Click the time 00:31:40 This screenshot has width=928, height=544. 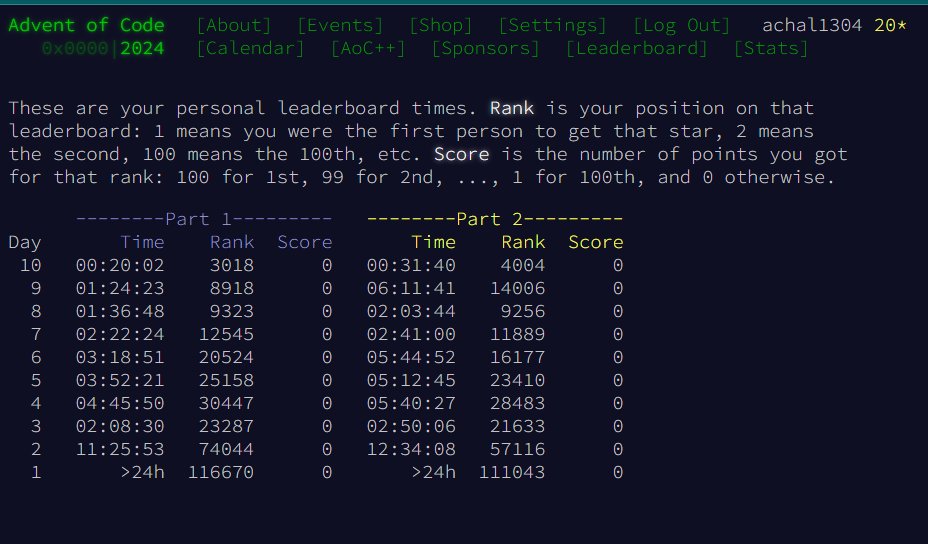[411, 265]
